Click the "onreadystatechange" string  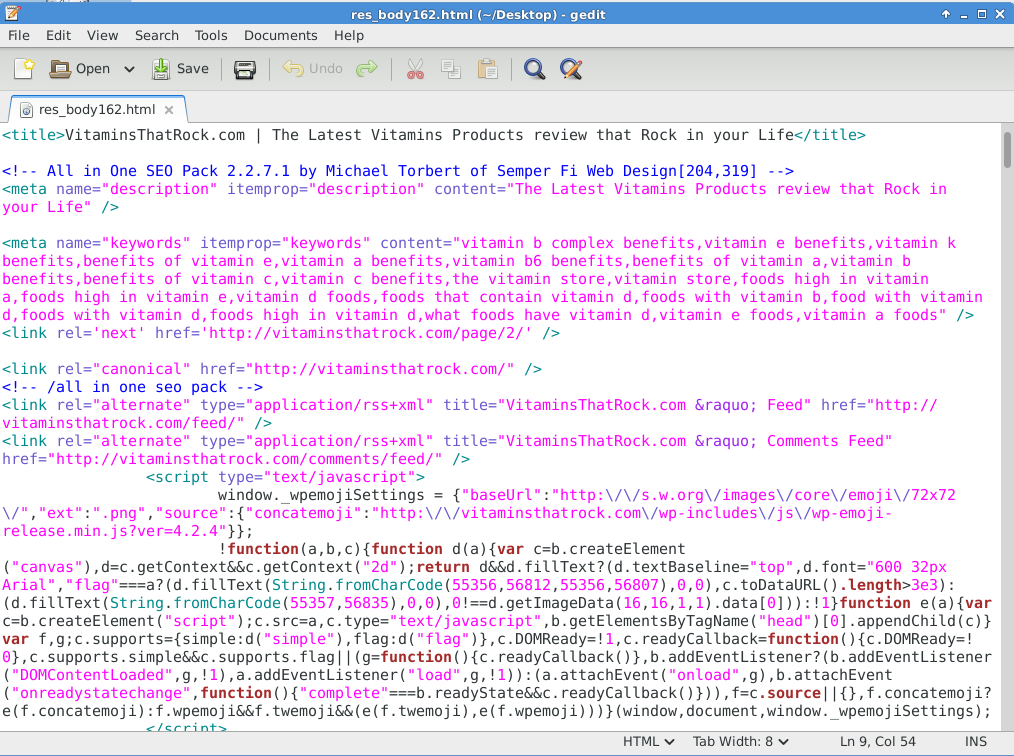(102, 693)
